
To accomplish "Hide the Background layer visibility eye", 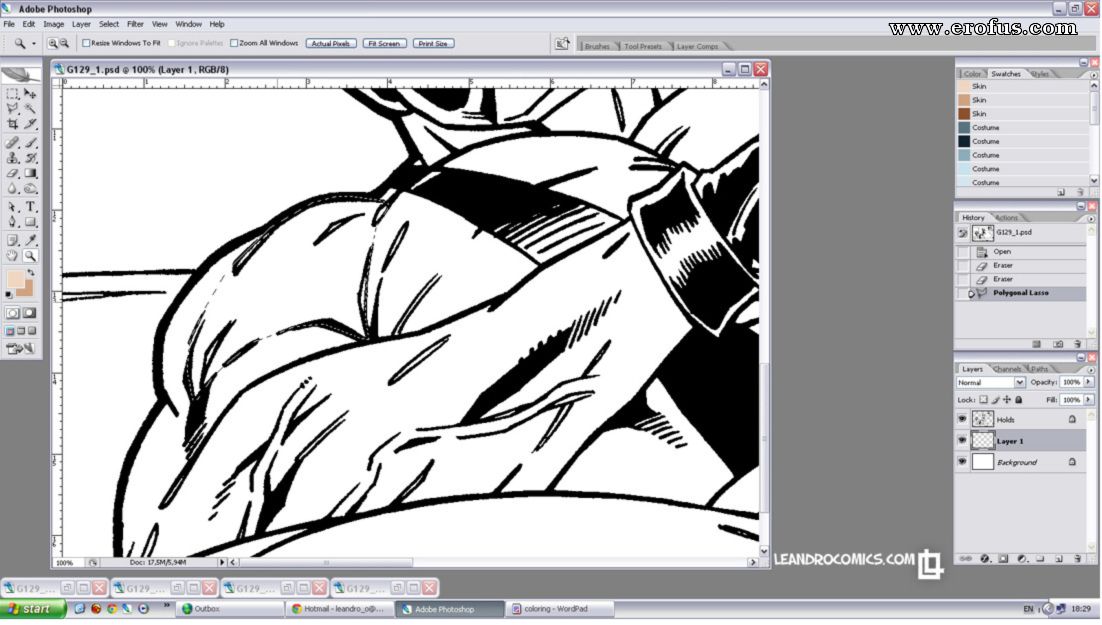I will 962,462.
